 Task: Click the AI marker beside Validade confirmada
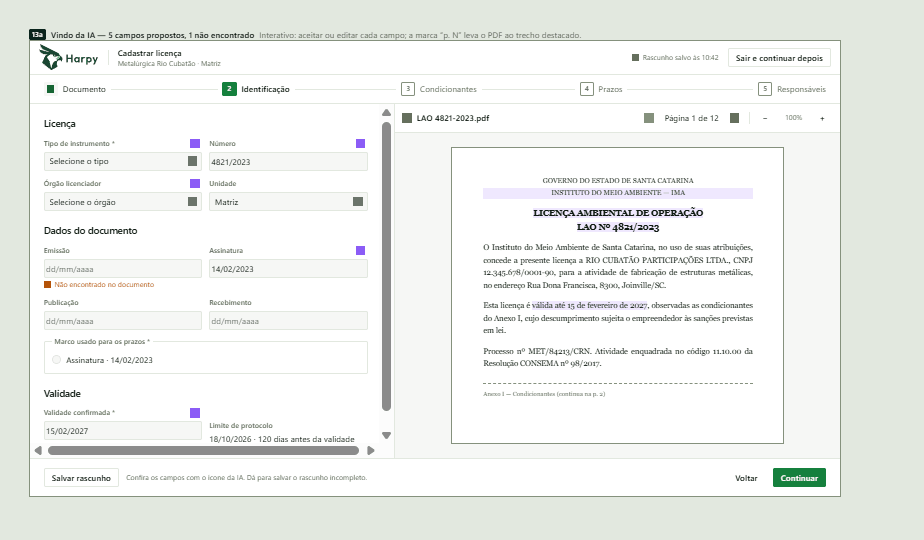coord(195,413)
